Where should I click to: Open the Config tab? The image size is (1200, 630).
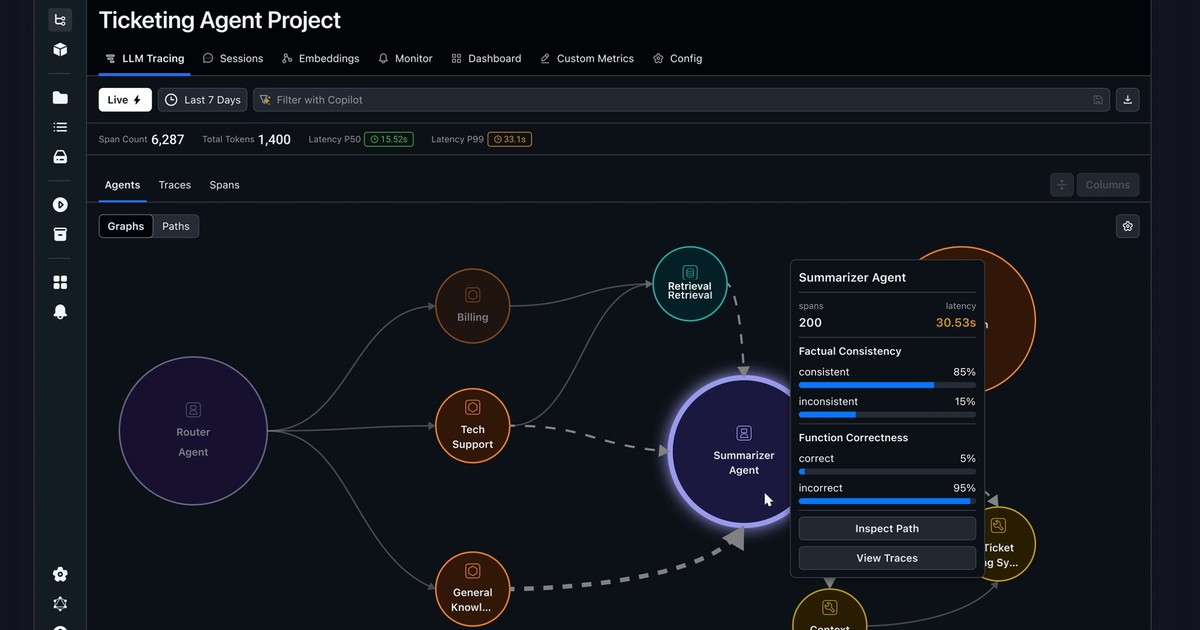[x=677, y=59]
